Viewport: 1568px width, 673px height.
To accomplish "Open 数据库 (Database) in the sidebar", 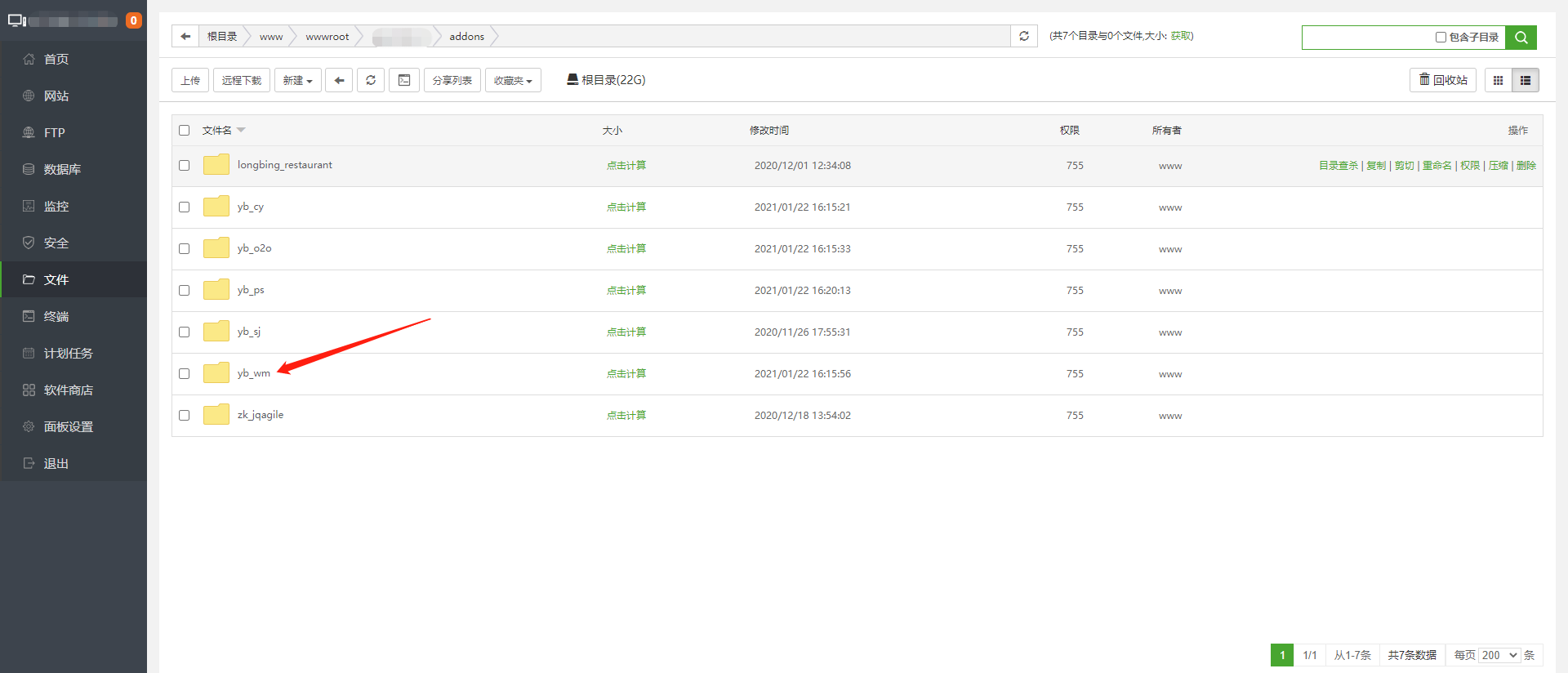I will pos(62,169).
